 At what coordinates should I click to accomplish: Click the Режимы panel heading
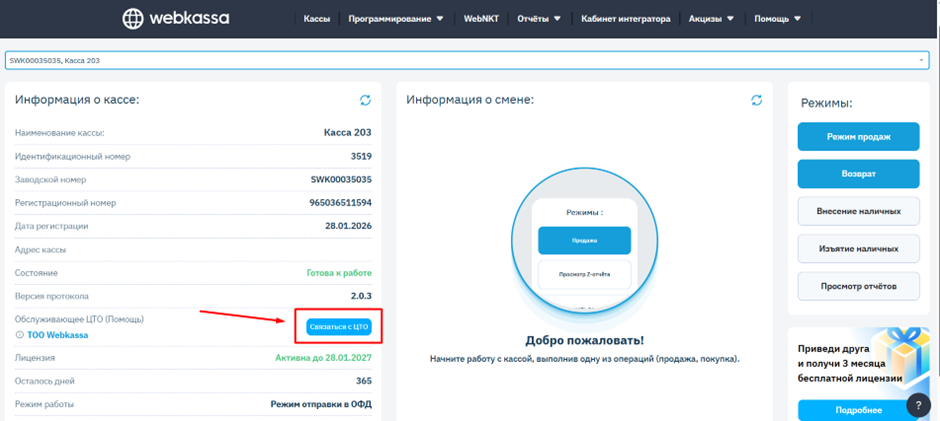[x=827, y=103]
